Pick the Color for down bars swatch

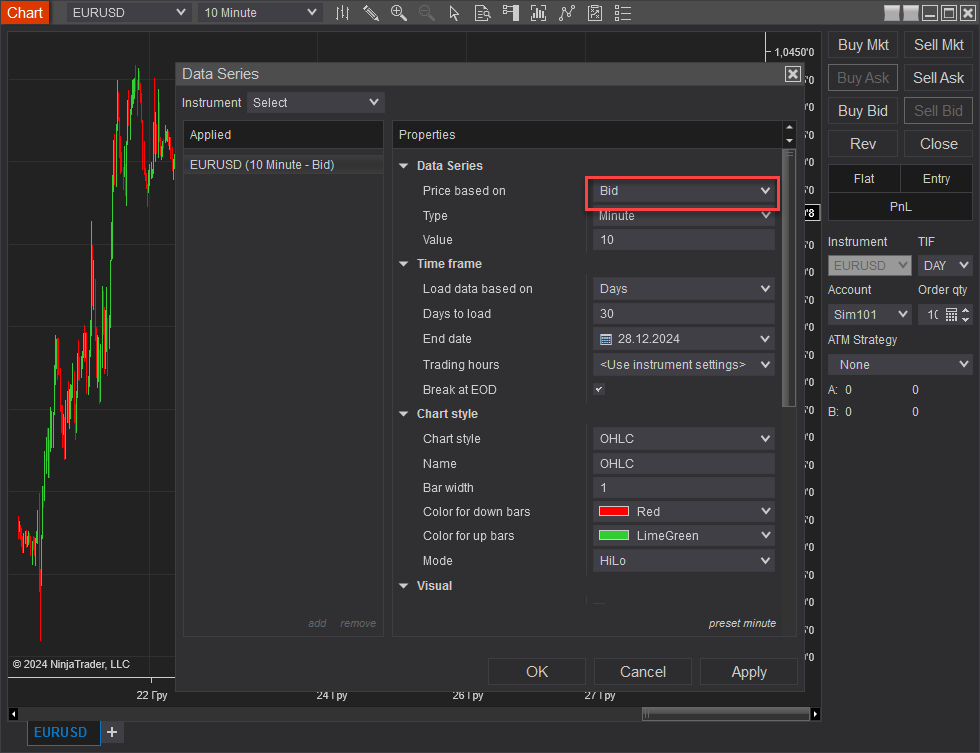point(613,511)
